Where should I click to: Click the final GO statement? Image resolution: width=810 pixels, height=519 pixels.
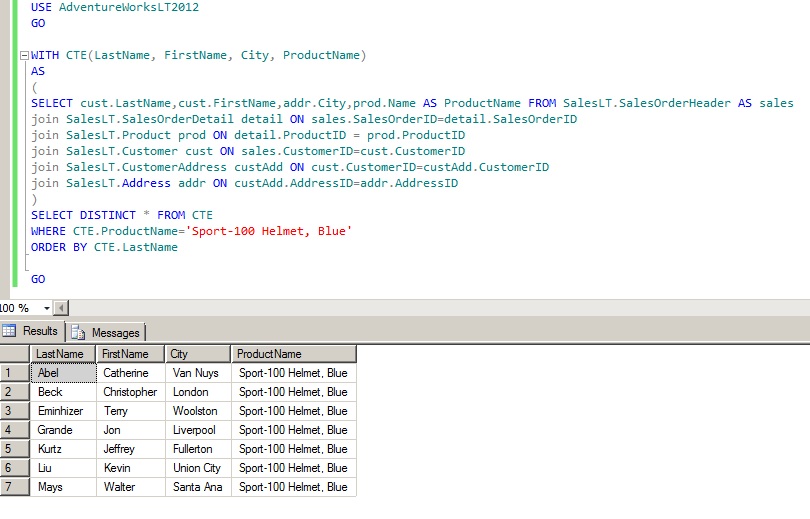point(38,279)
